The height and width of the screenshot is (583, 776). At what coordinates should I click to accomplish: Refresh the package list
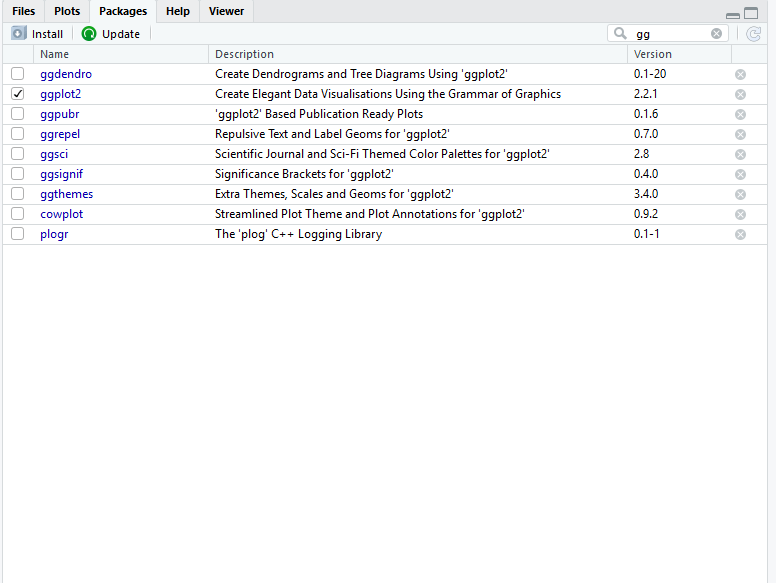point(753,34)
